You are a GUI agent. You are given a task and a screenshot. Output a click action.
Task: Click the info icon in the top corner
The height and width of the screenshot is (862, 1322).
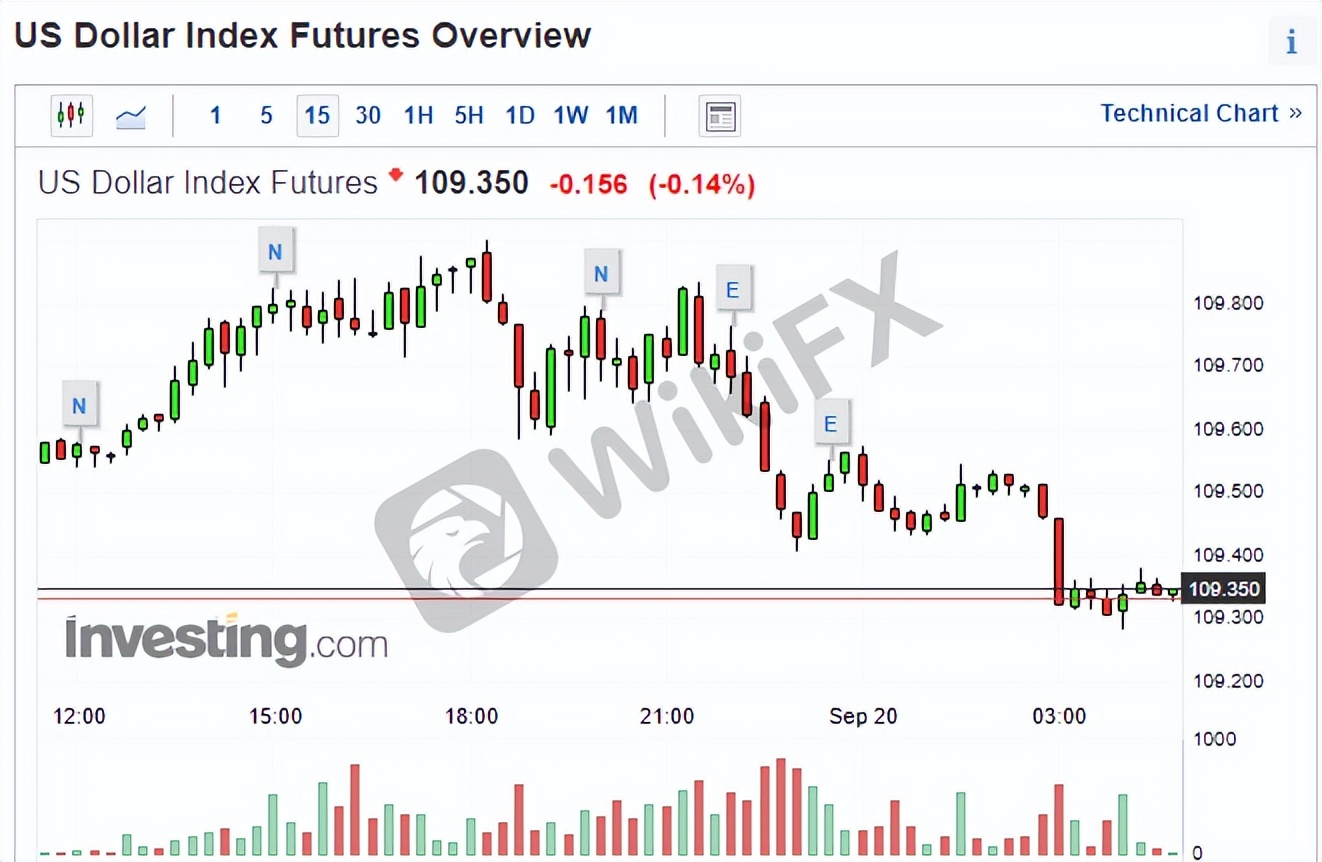click(1291, 41)
